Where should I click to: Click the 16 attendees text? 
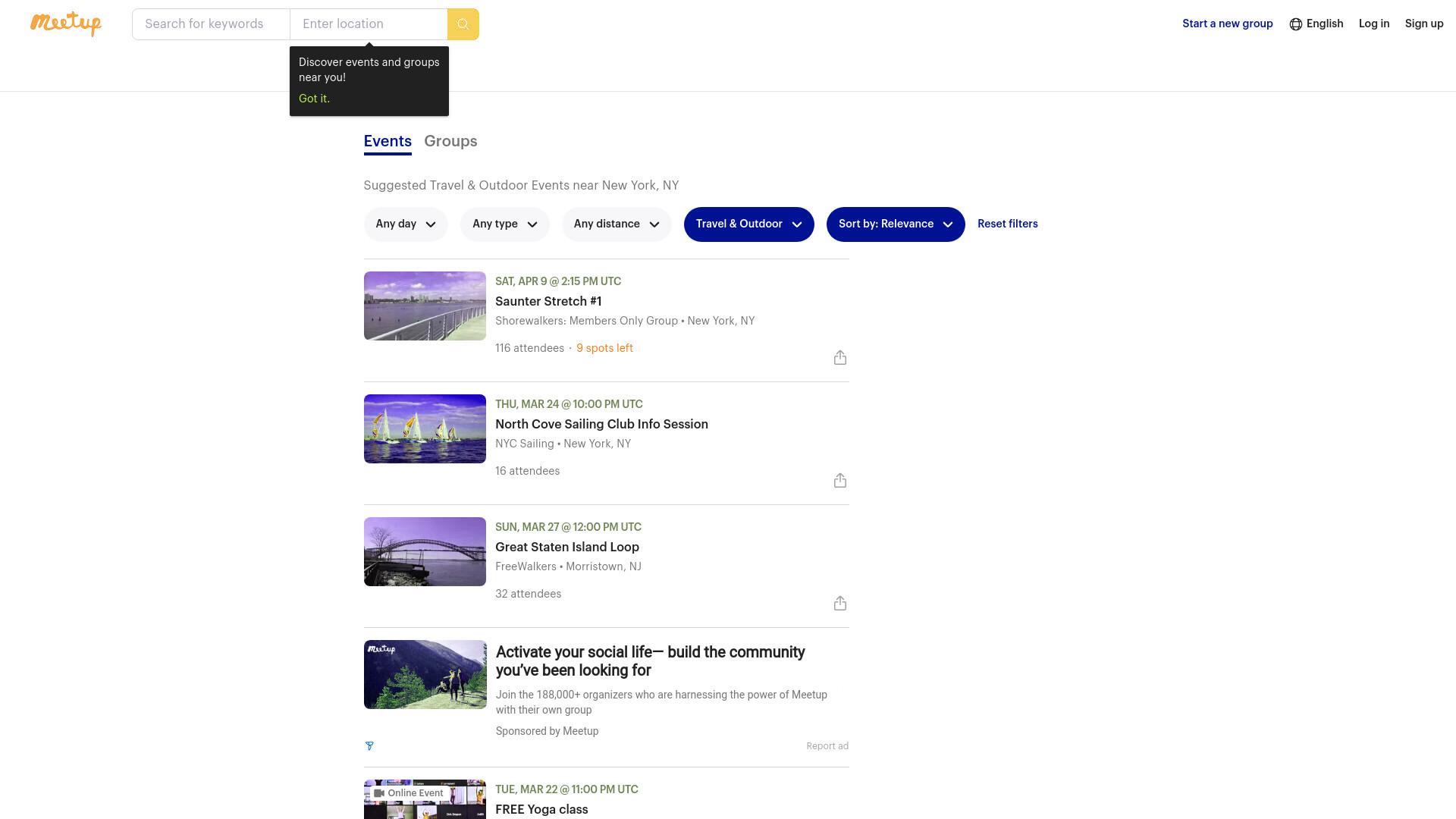click(527, 471)
